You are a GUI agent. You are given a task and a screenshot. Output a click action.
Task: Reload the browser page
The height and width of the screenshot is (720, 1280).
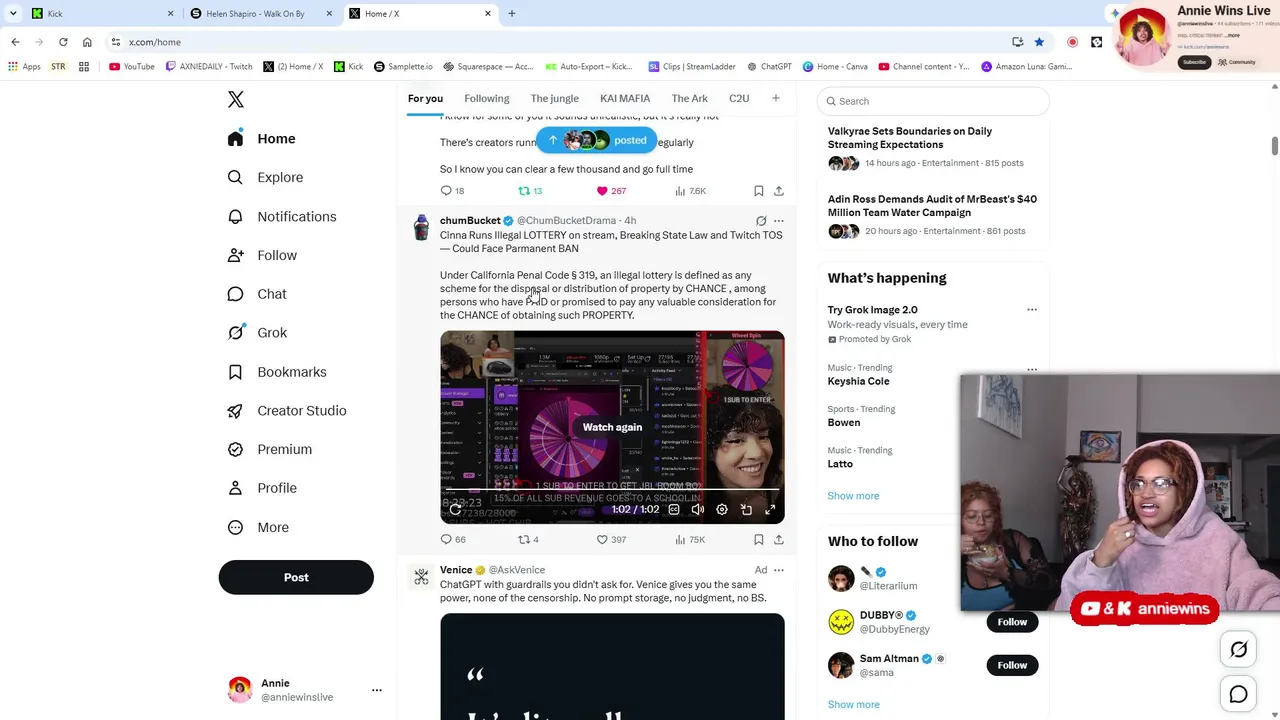pyautogui.click(x=63, y=42)
